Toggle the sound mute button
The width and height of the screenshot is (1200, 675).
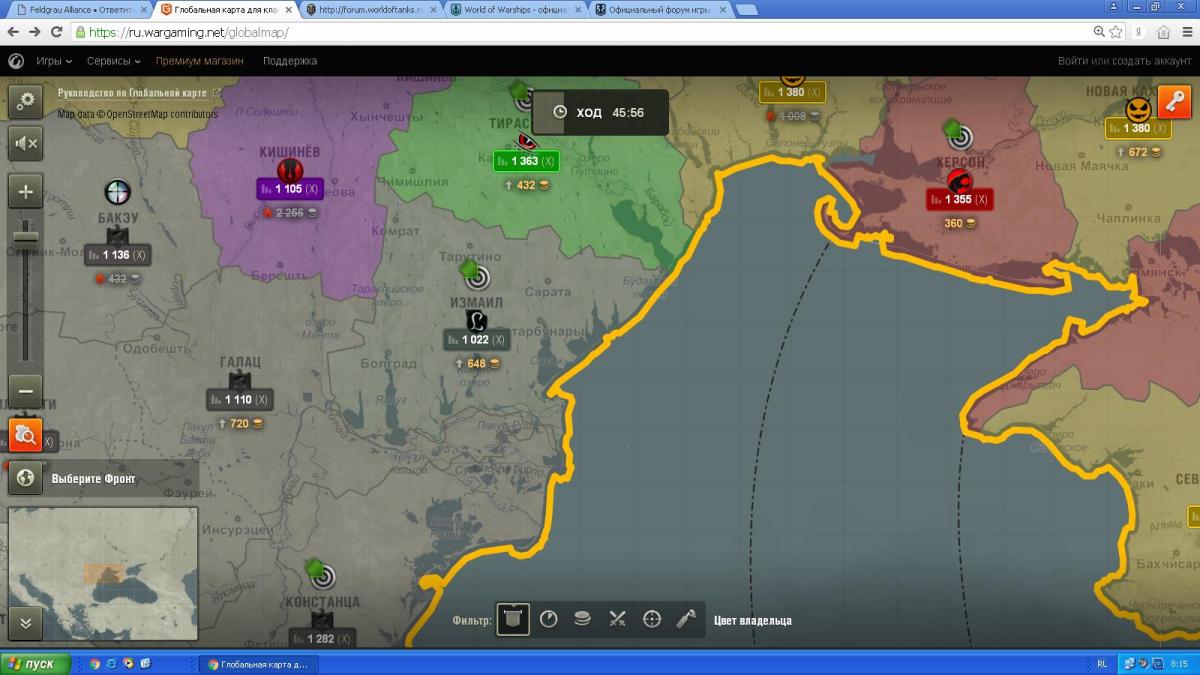pyautogui.click(x=26, y=145)
